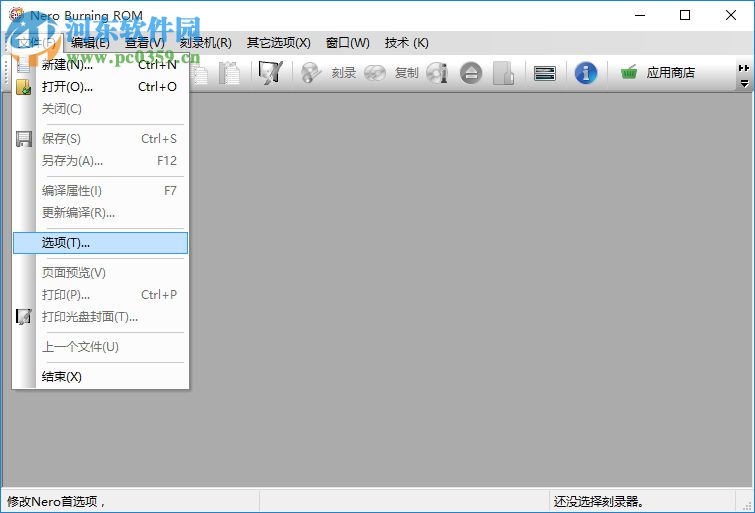Open the 编辑(E) menu
The width and height of the screenshot is (755, 513).
90,43
